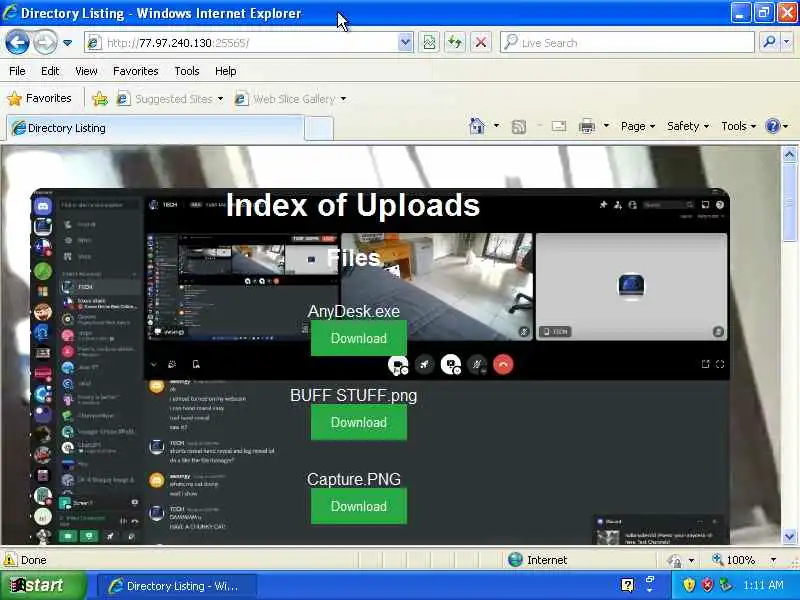Image resolution: width=800 pixels, height=600 pixels.
Task: Stop loading with the red X icon
Action: (481, 43)
